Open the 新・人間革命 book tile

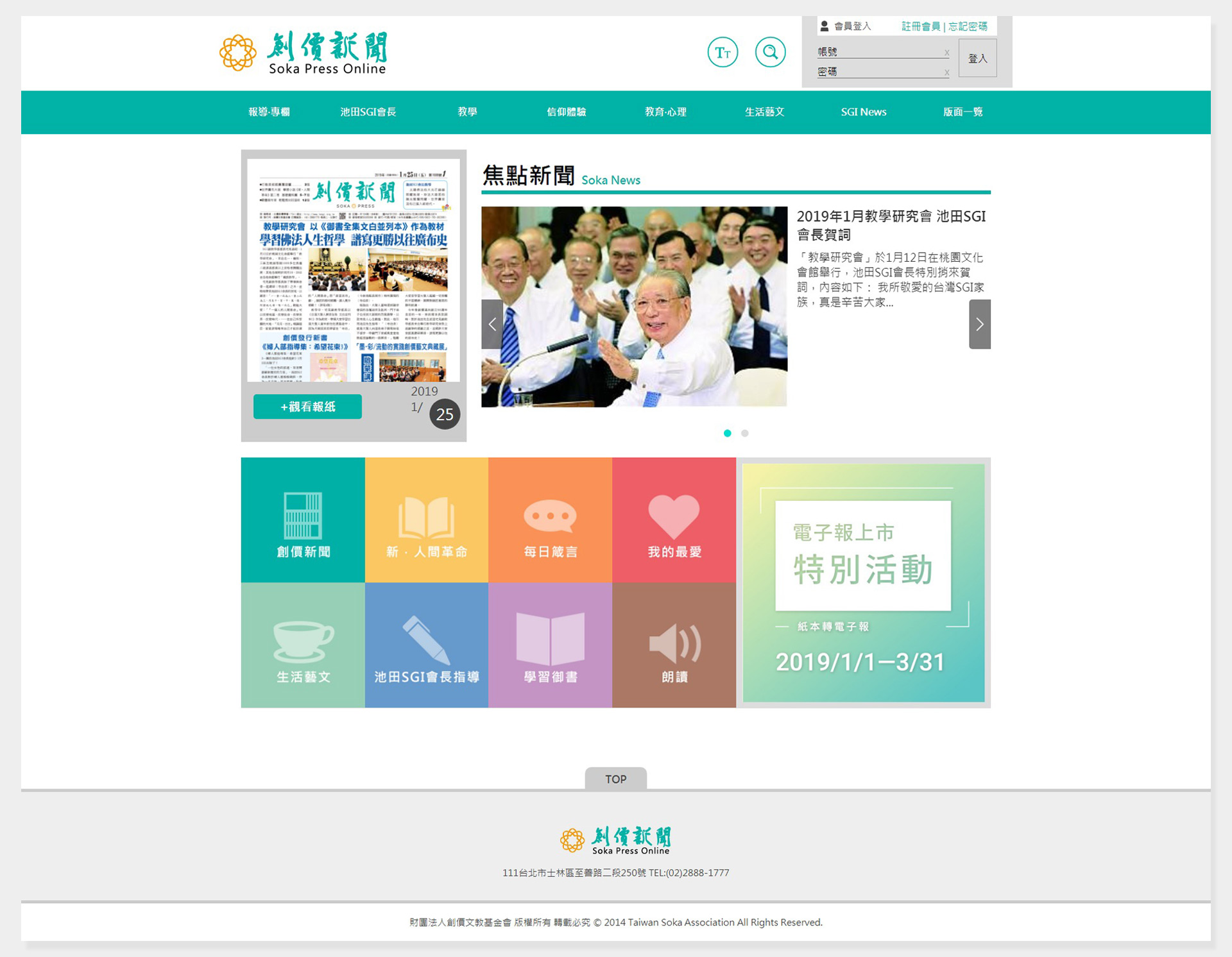pos(427,520)
